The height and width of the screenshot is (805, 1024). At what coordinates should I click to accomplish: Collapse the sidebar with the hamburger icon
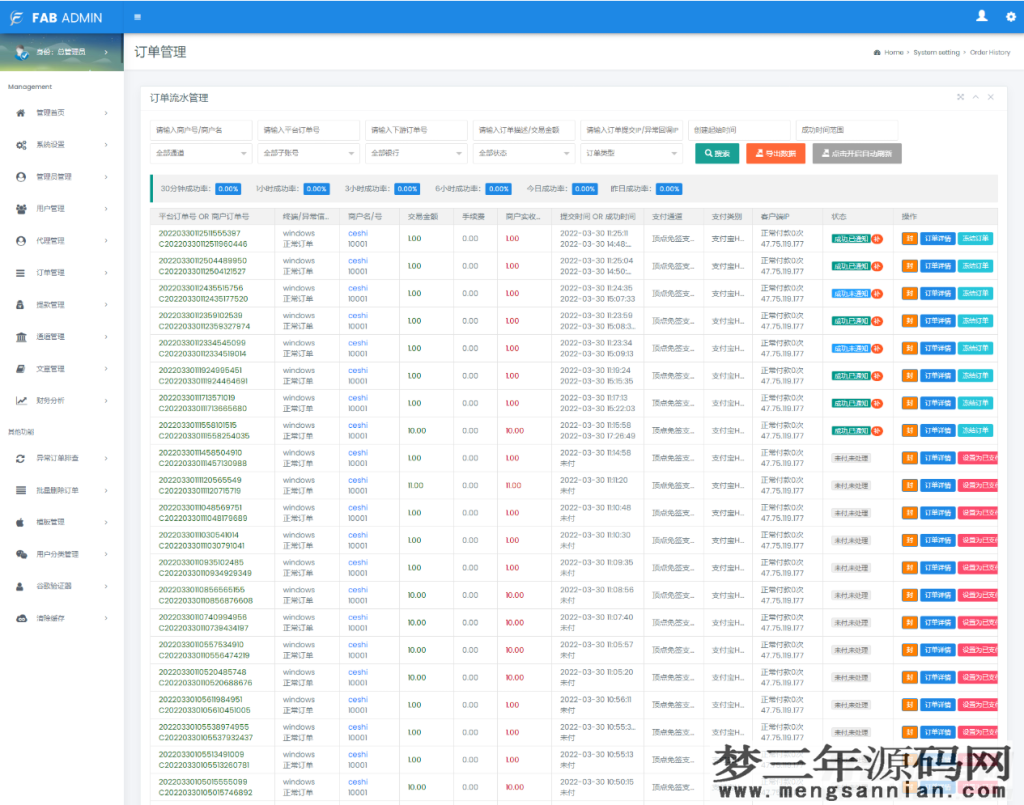pos(138,17)
